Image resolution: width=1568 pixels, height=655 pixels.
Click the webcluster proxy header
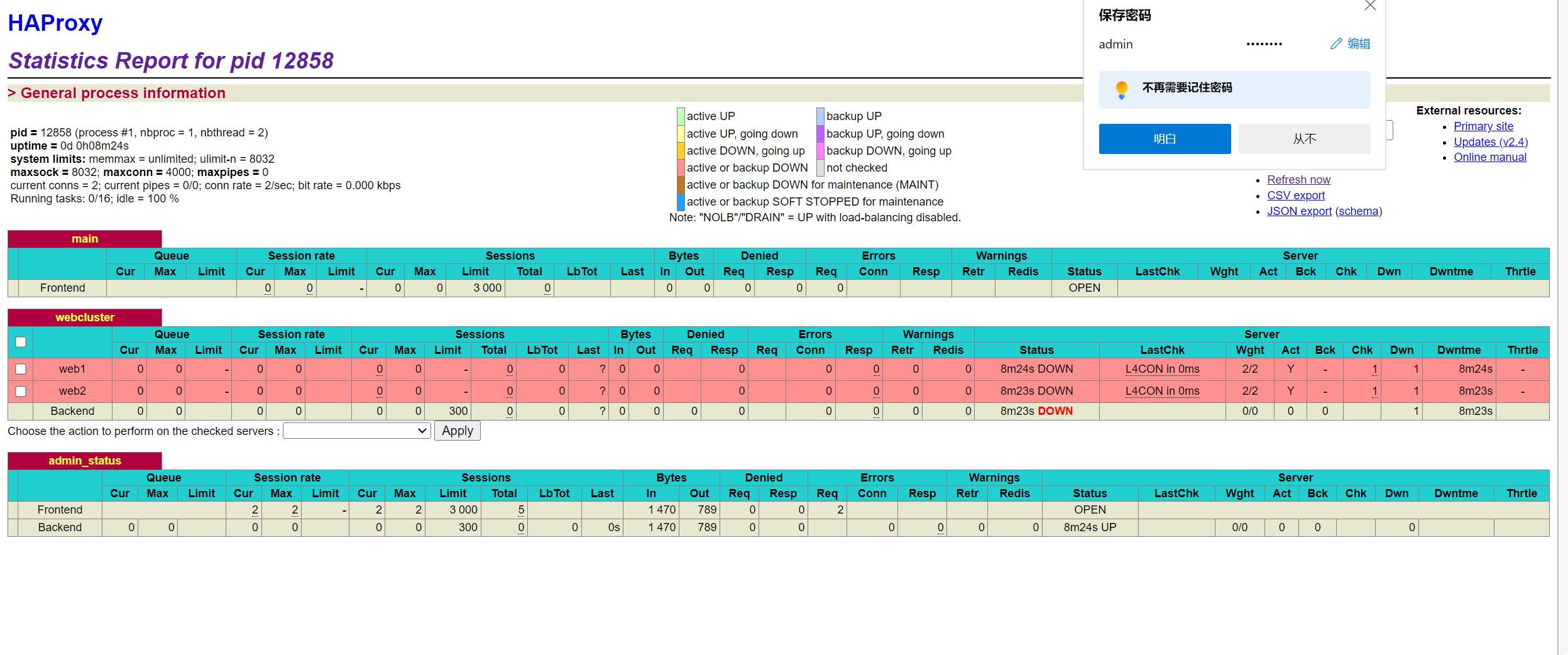[85, 317]
